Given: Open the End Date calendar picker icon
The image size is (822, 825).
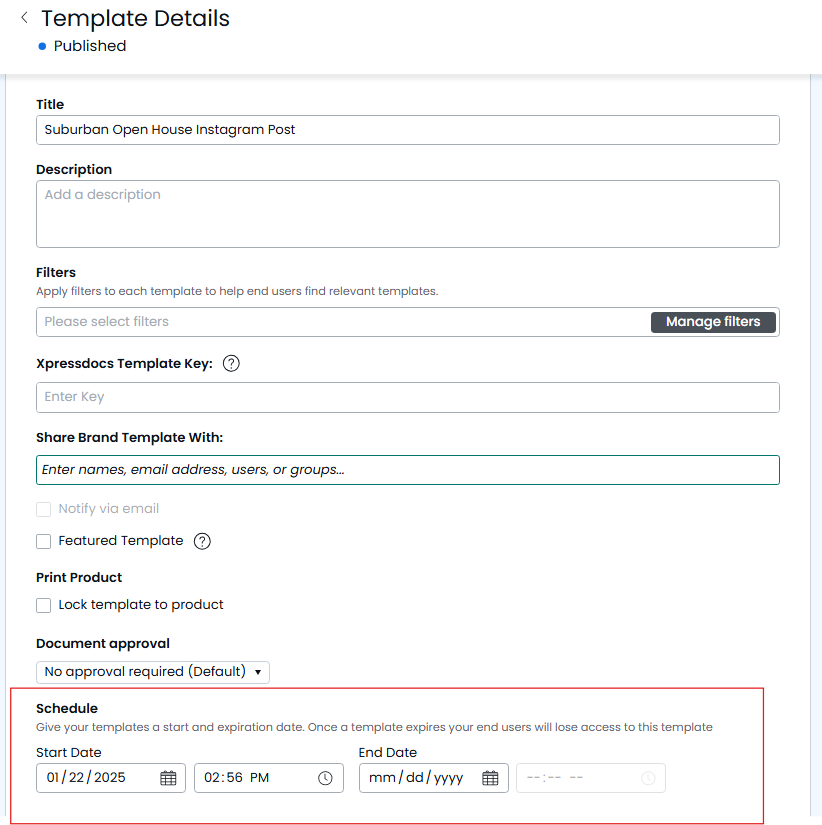Looking at the screenshot, I should [490, 778].
